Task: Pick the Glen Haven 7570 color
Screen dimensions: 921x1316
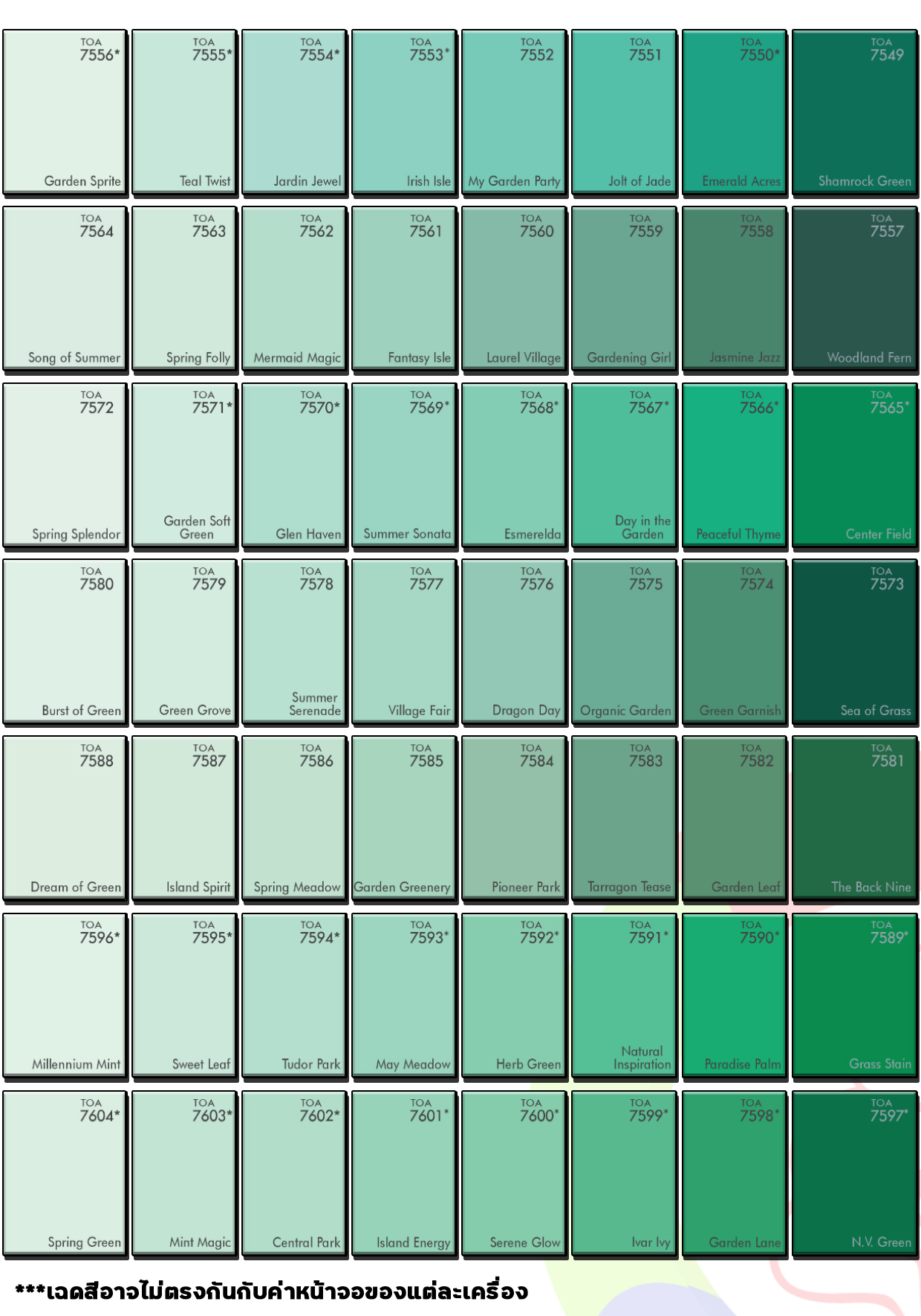Action: tap(294, 466)
